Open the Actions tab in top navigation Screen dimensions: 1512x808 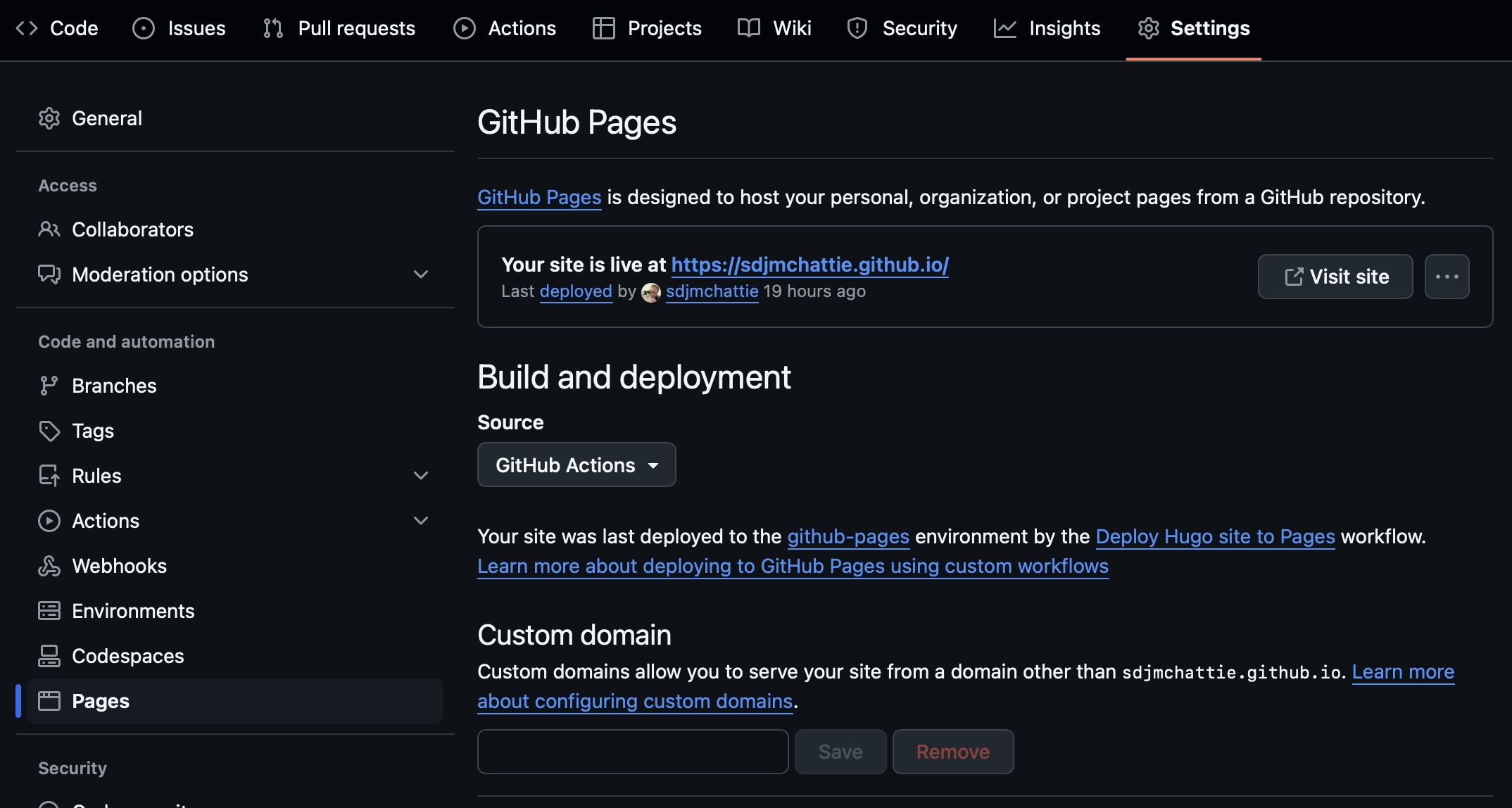point(505,28)
